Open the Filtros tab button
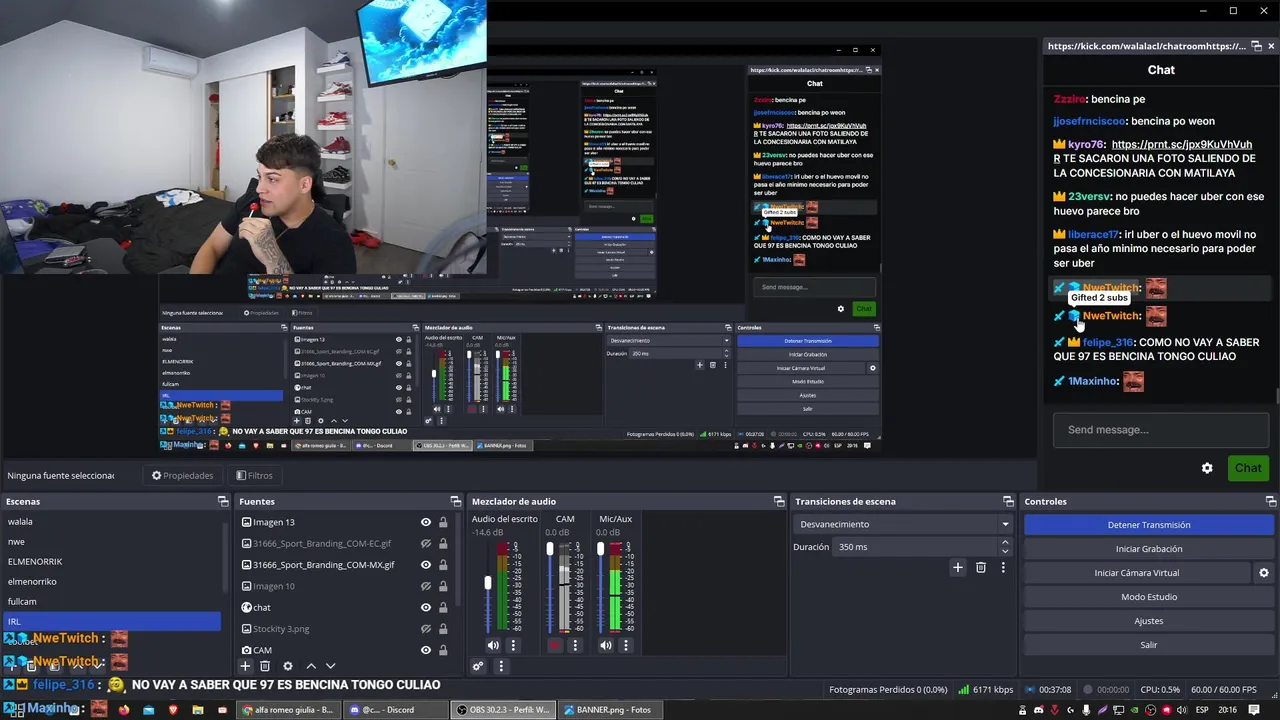The width and height of the screenshot is (1280, 720). click(254, 475)
